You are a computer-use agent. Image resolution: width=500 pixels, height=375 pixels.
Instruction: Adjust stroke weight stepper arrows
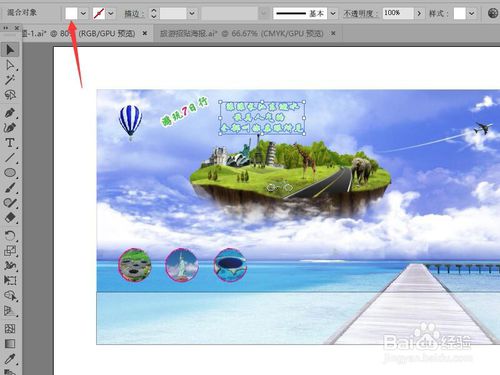154,13
